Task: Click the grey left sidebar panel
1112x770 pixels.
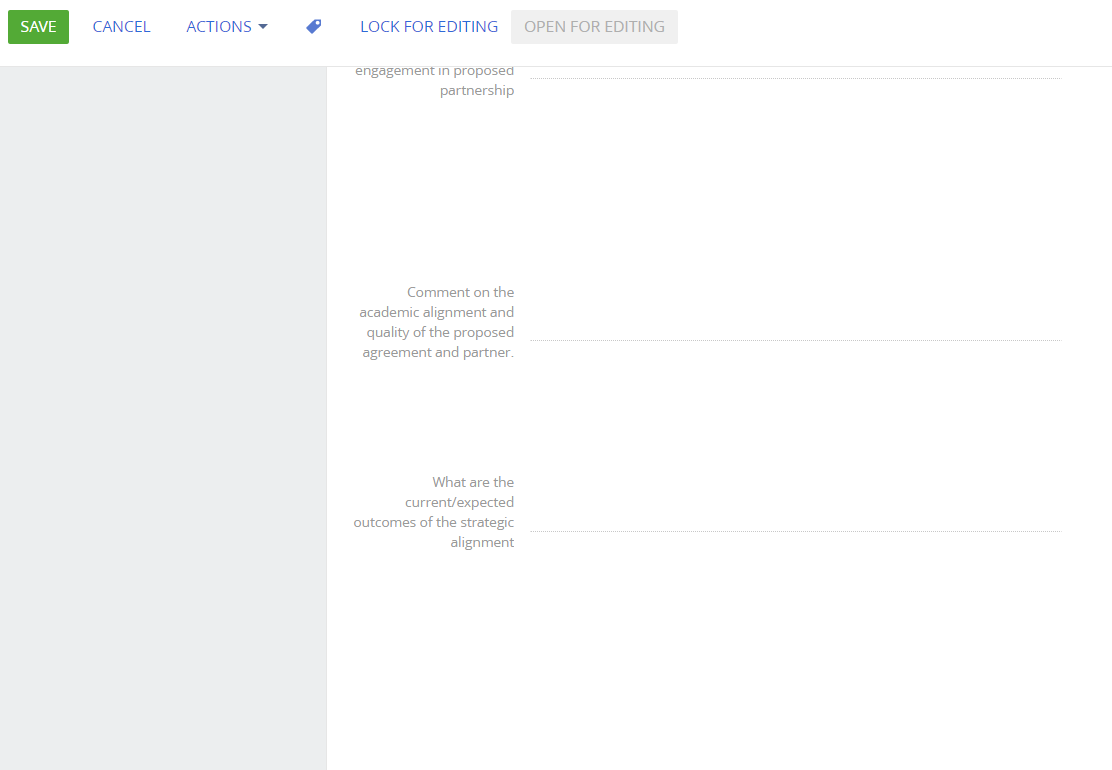Action: [x=162, y=400]
